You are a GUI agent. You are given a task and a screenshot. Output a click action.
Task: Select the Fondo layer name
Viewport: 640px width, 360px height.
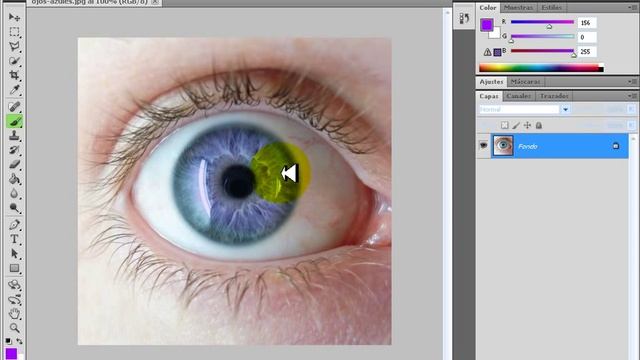tap(527, 146)
